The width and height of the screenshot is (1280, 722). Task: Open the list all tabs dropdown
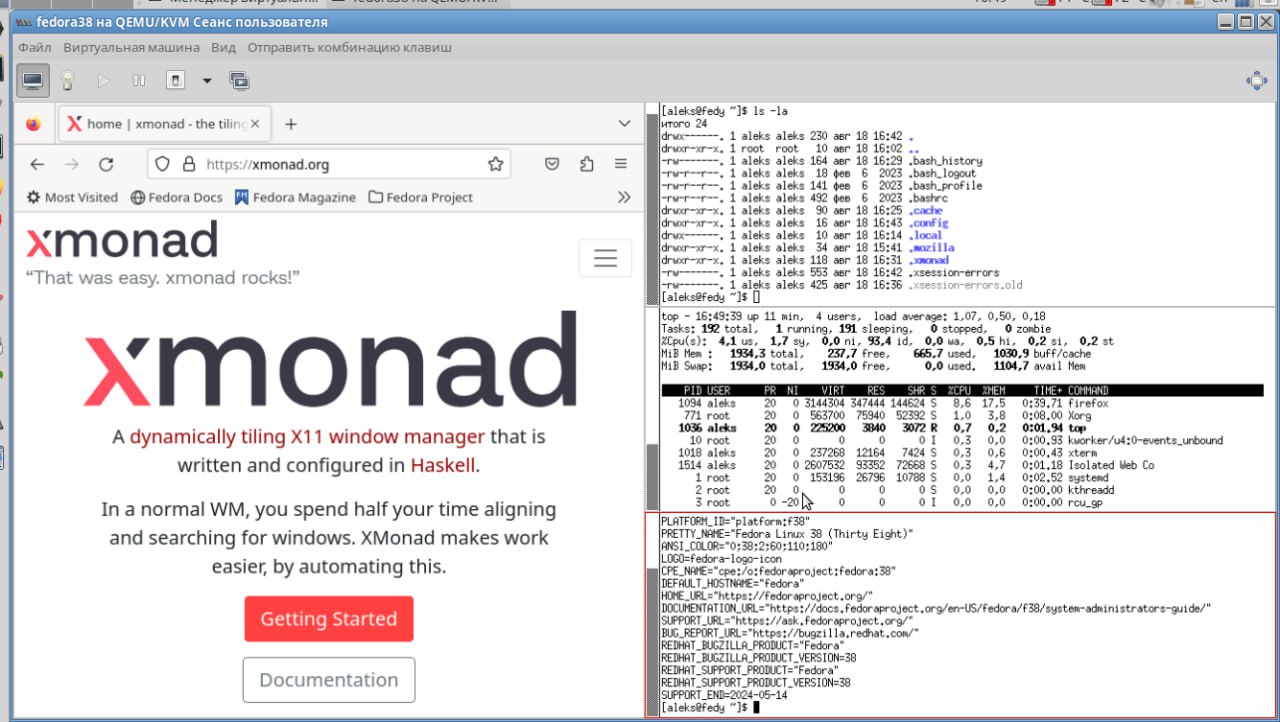point(624,124)
